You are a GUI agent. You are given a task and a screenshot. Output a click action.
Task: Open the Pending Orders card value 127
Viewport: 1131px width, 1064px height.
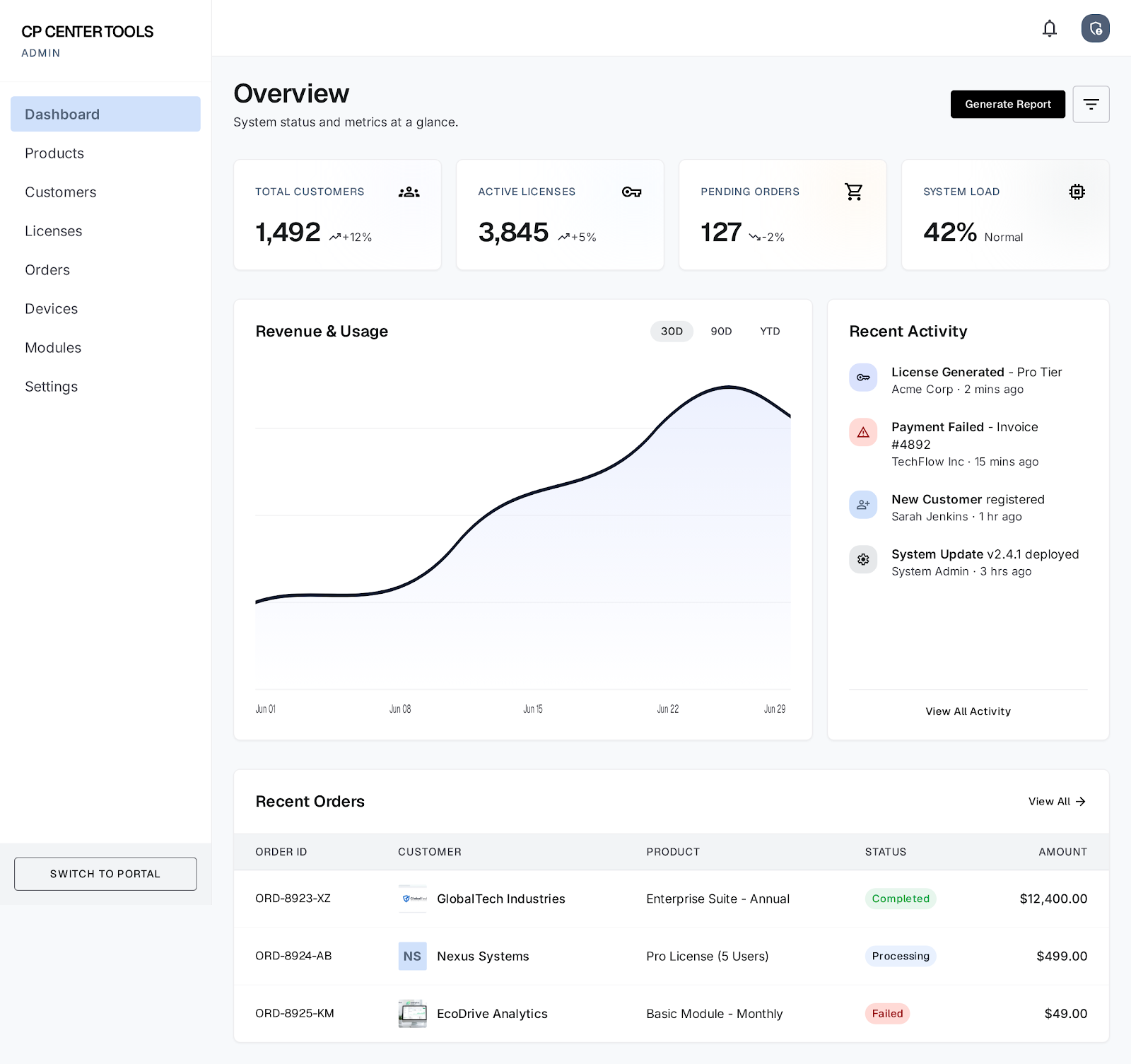[721, 233]
